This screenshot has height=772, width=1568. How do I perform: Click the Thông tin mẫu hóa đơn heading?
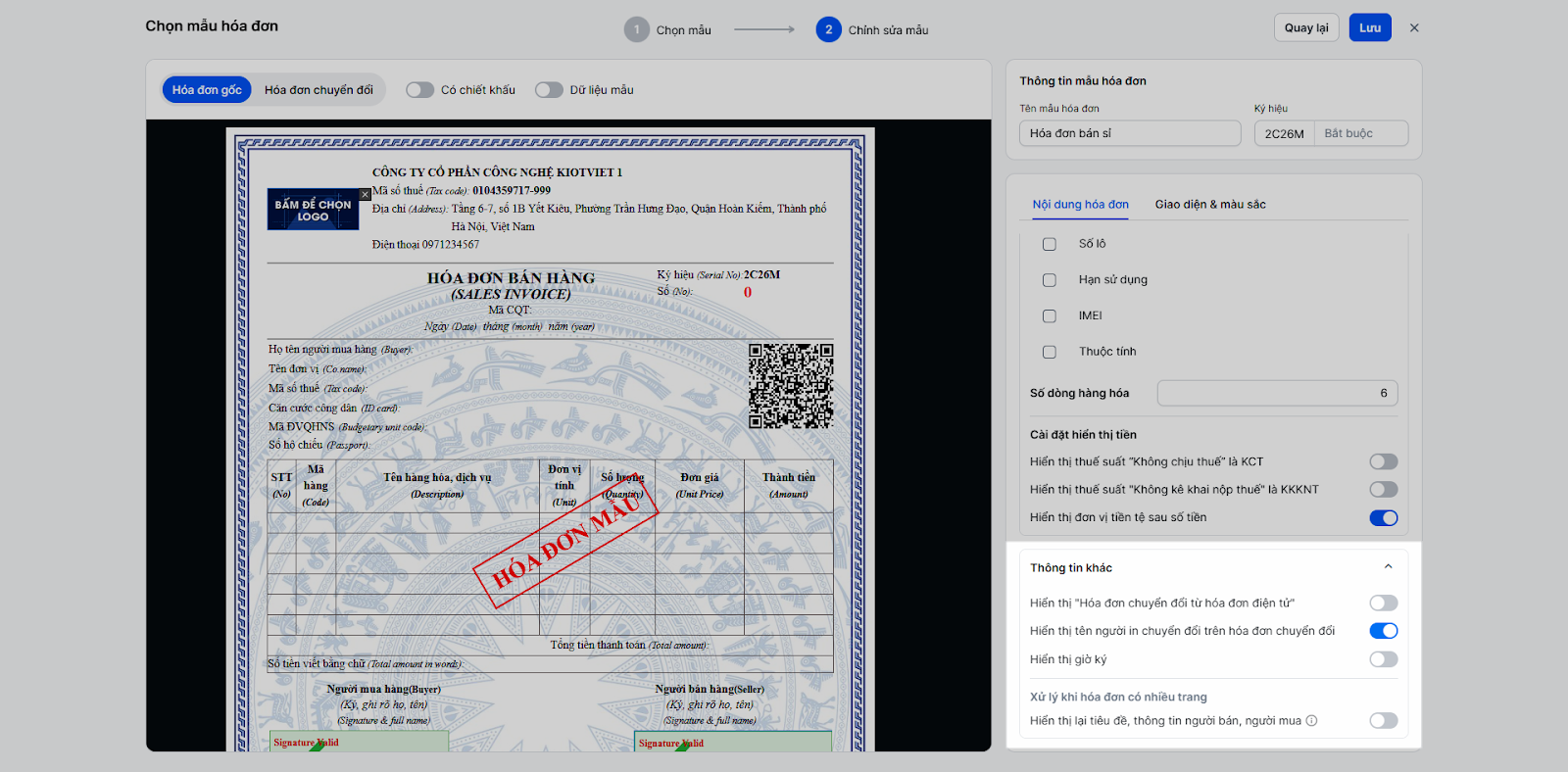1083,81
